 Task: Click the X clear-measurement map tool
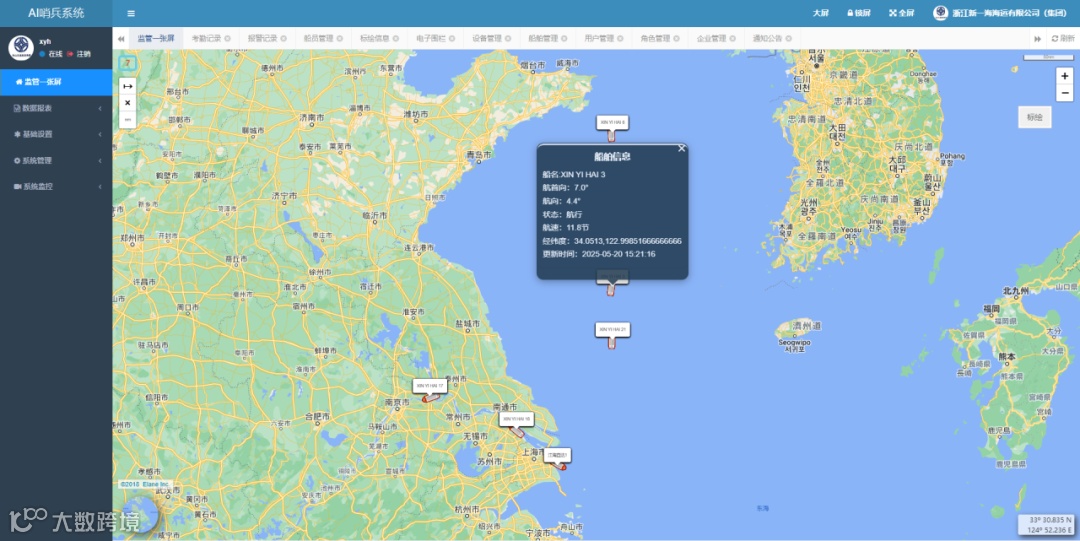127,103
